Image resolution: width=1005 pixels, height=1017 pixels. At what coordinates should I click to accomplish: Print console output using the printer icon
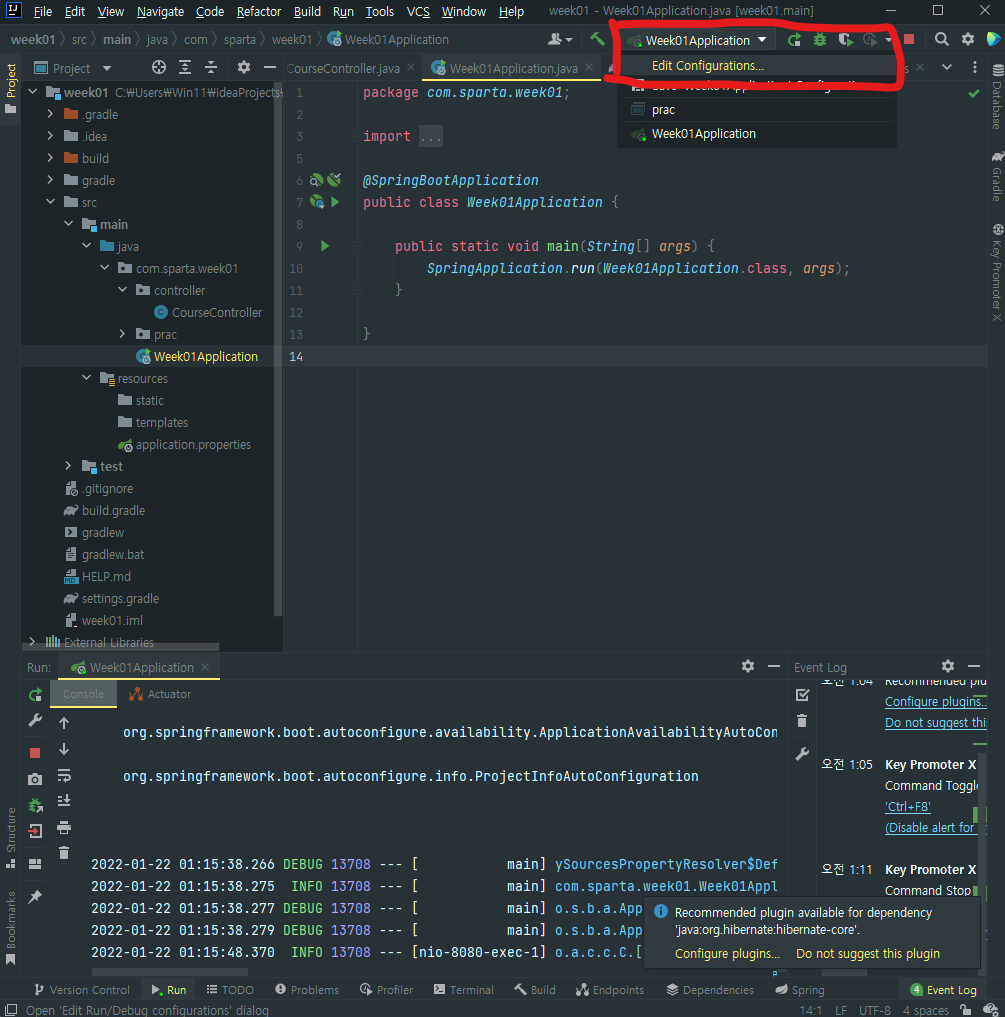(62, 828)
